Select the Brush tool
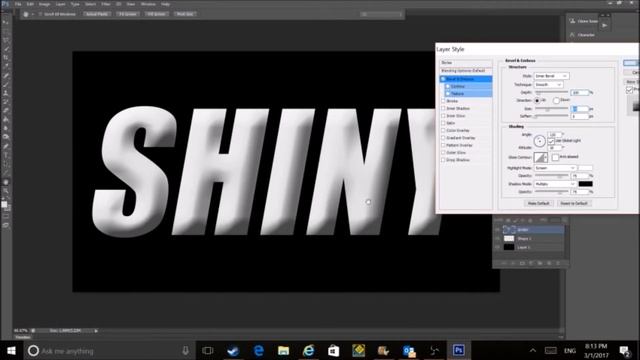Viewport: 640px width, 360px height. (x=6, y=84)
